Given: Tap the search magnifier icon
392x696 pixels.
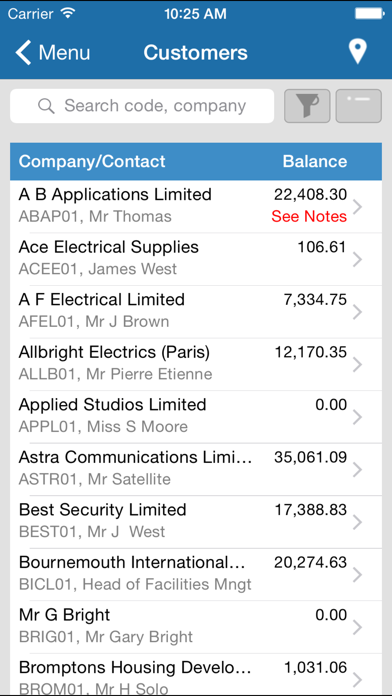Looking at the screenshot, I should [46, 106].
